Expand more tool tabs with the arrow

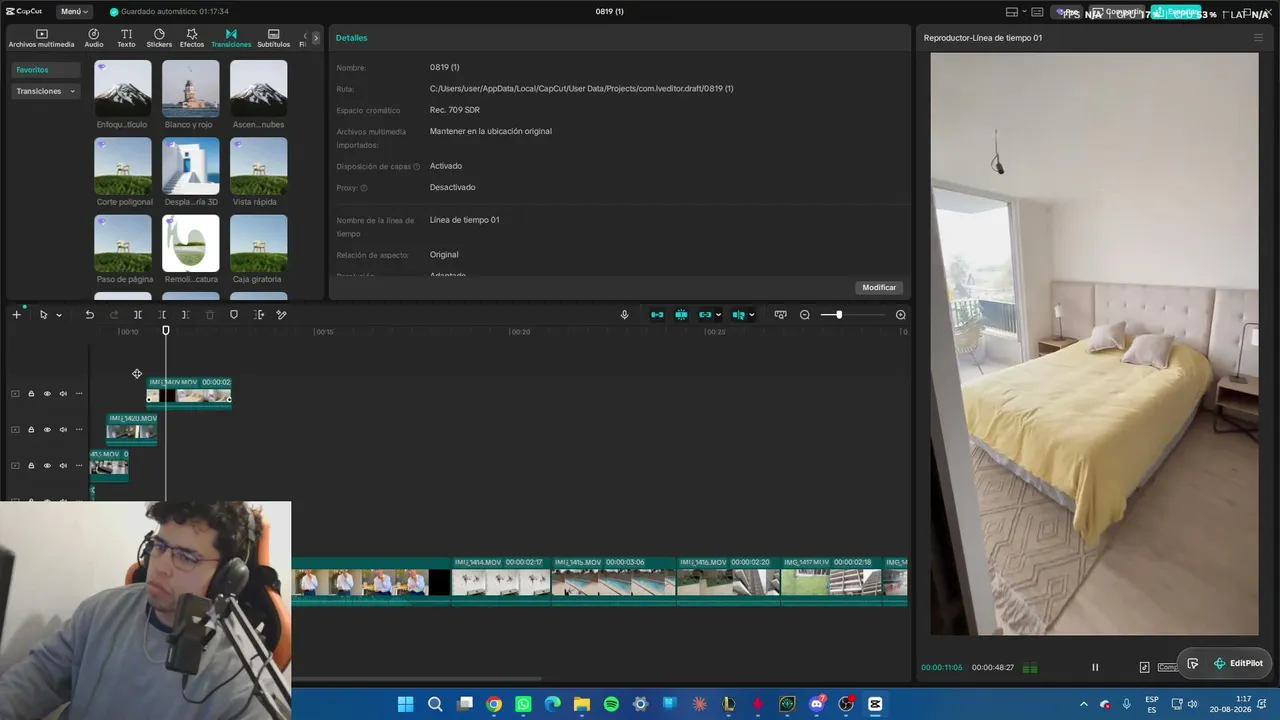pos(316,38)
